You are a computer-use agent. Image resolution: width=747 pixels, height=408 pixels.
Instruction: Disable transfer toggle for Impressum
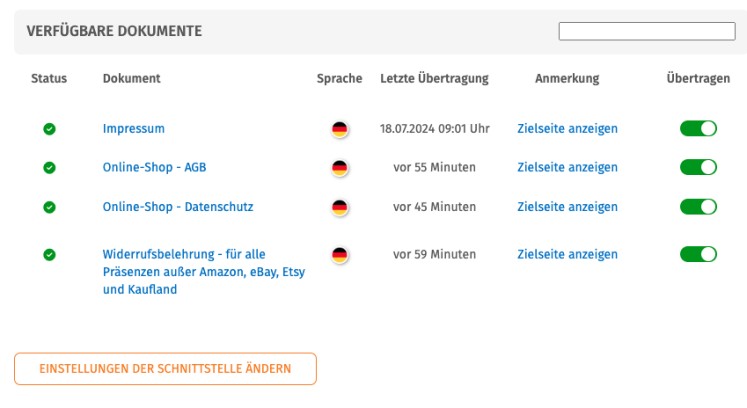(x=698, y=128)
